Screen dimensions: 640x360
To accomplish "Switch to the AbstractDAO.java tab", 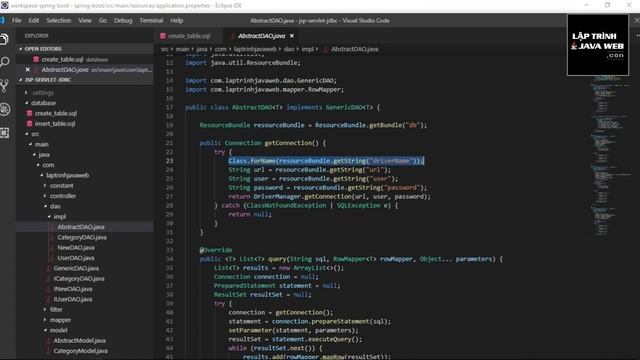I will point(261,36).
